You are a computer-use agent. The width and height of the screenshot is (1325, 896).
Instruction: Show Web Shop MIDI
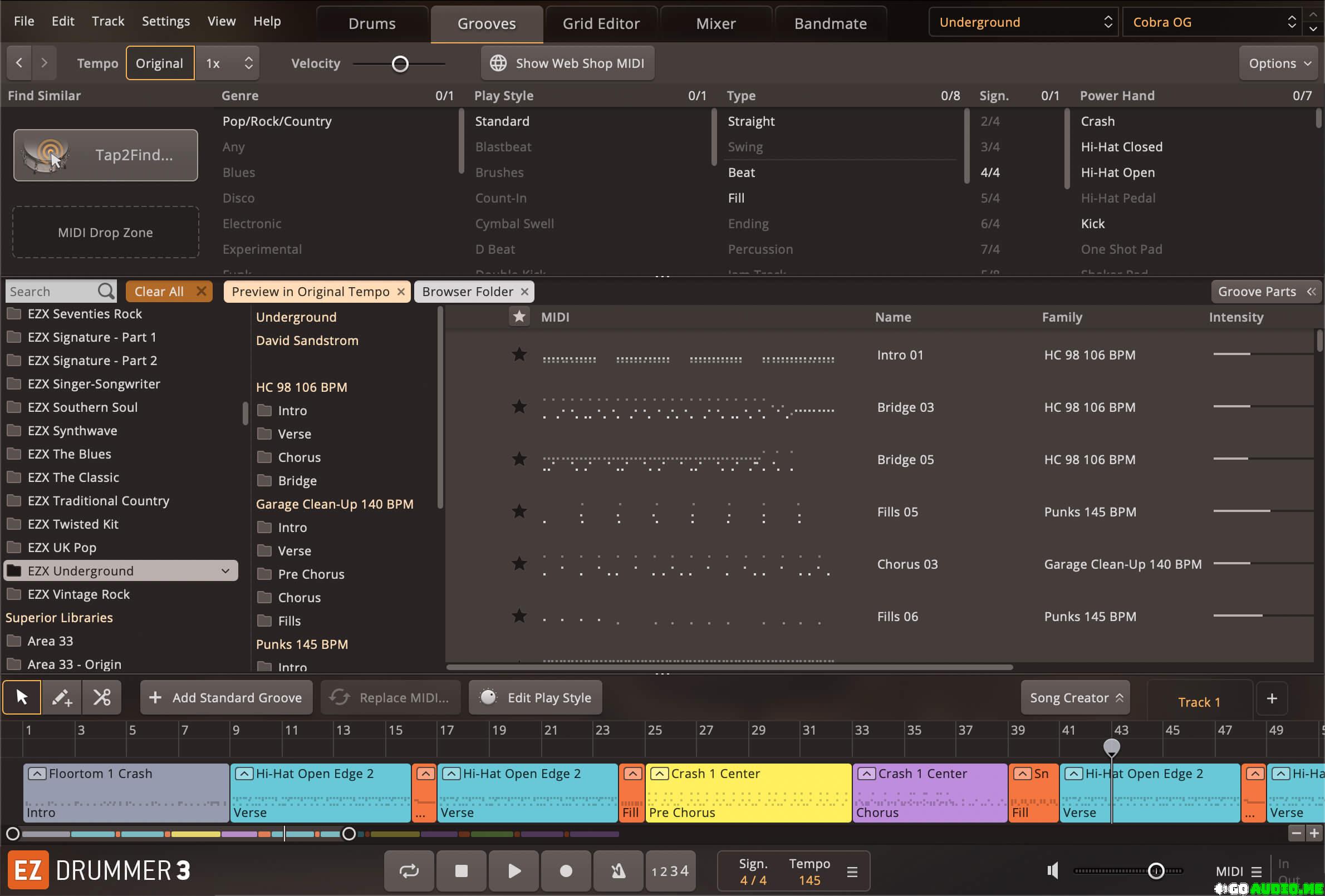click(568, 63)
